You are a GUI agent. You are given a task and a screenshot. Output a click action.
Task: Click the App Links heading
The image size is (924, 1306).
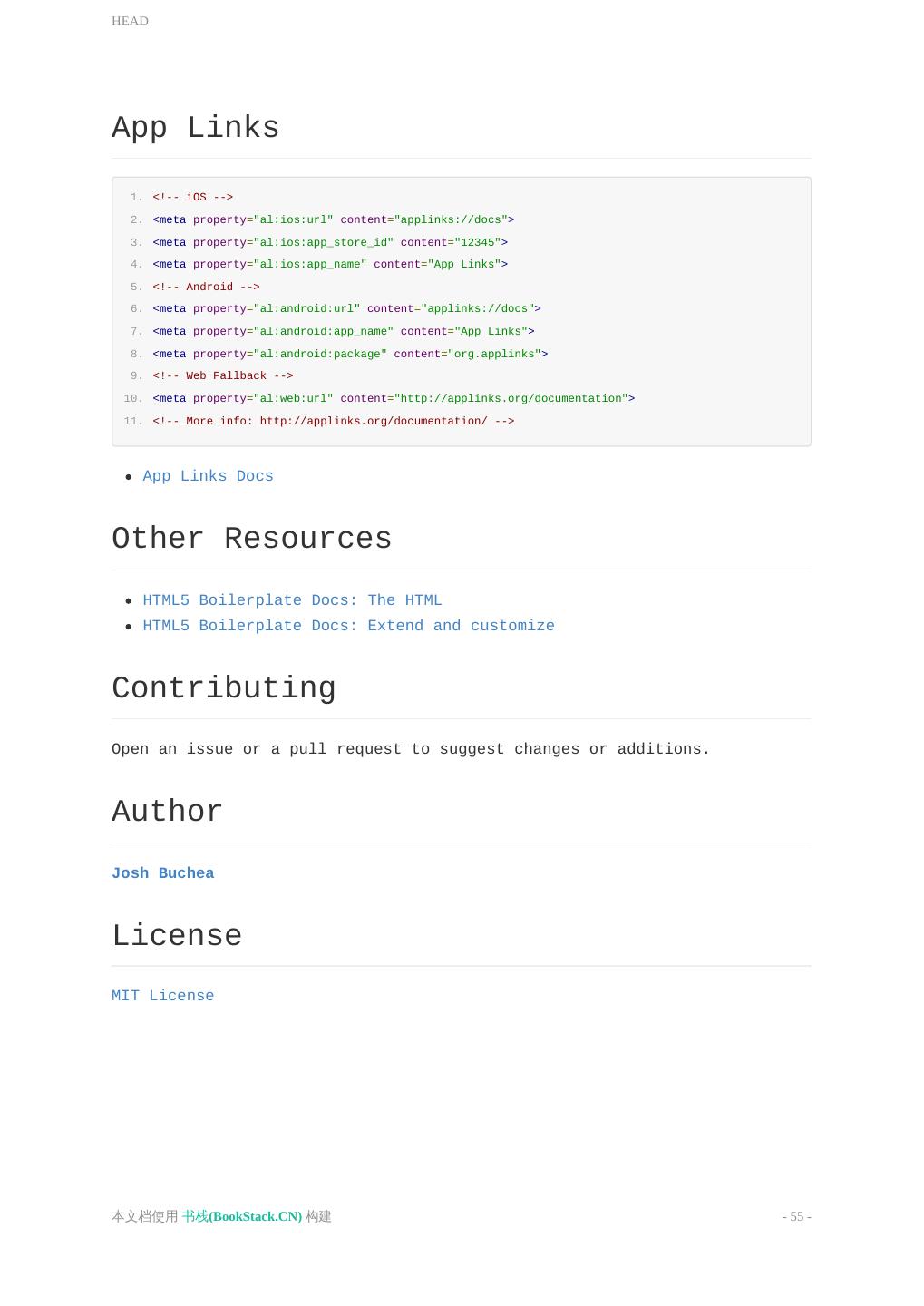195,128
